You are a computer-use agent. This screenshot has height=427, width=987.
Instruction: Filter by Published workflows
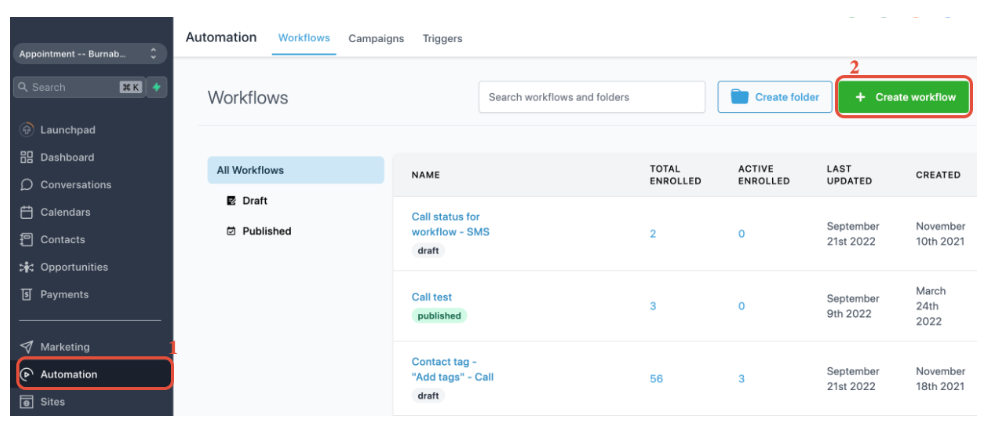[266, 231]
